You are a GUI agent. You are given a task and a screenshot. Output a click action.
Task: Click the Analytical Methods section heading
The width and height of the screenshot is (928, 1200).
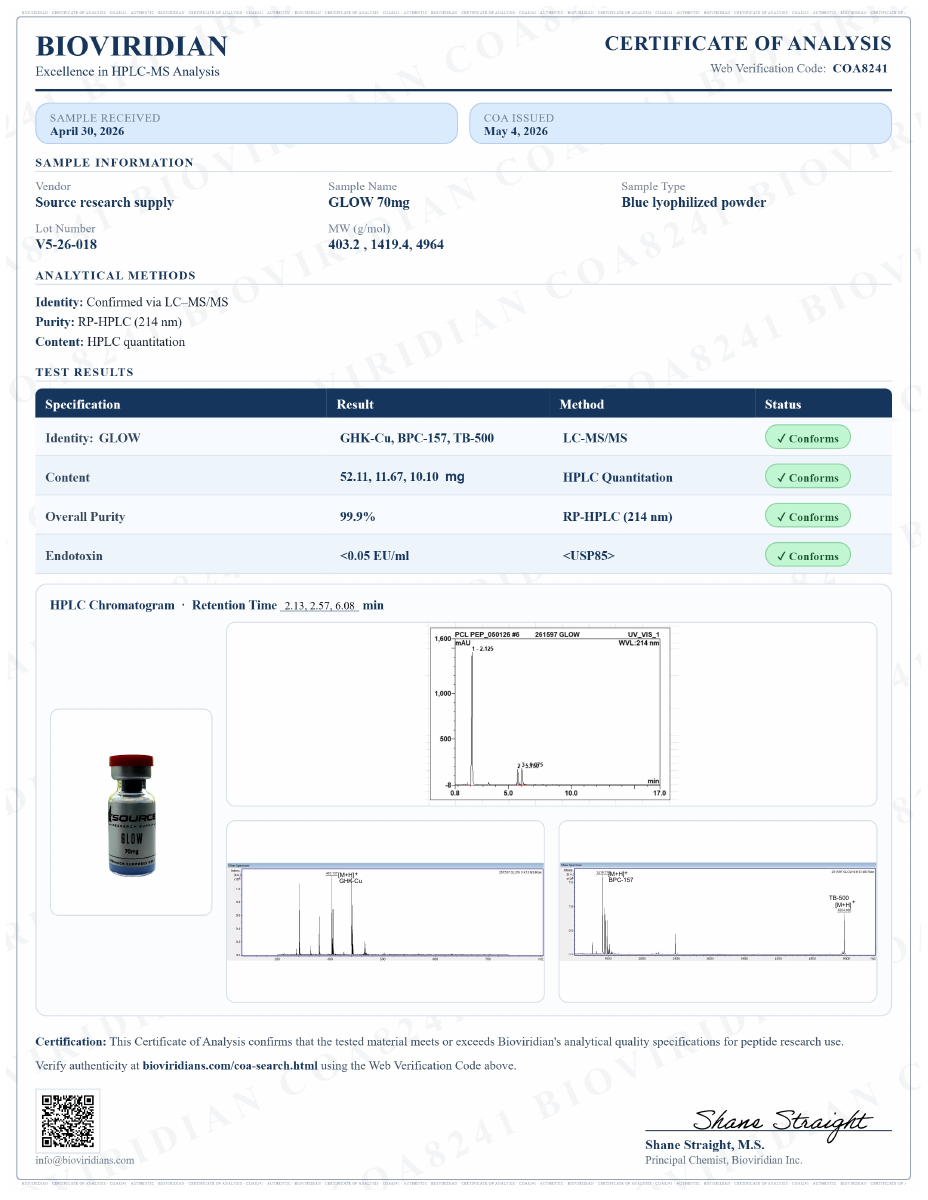pos(116,275)
